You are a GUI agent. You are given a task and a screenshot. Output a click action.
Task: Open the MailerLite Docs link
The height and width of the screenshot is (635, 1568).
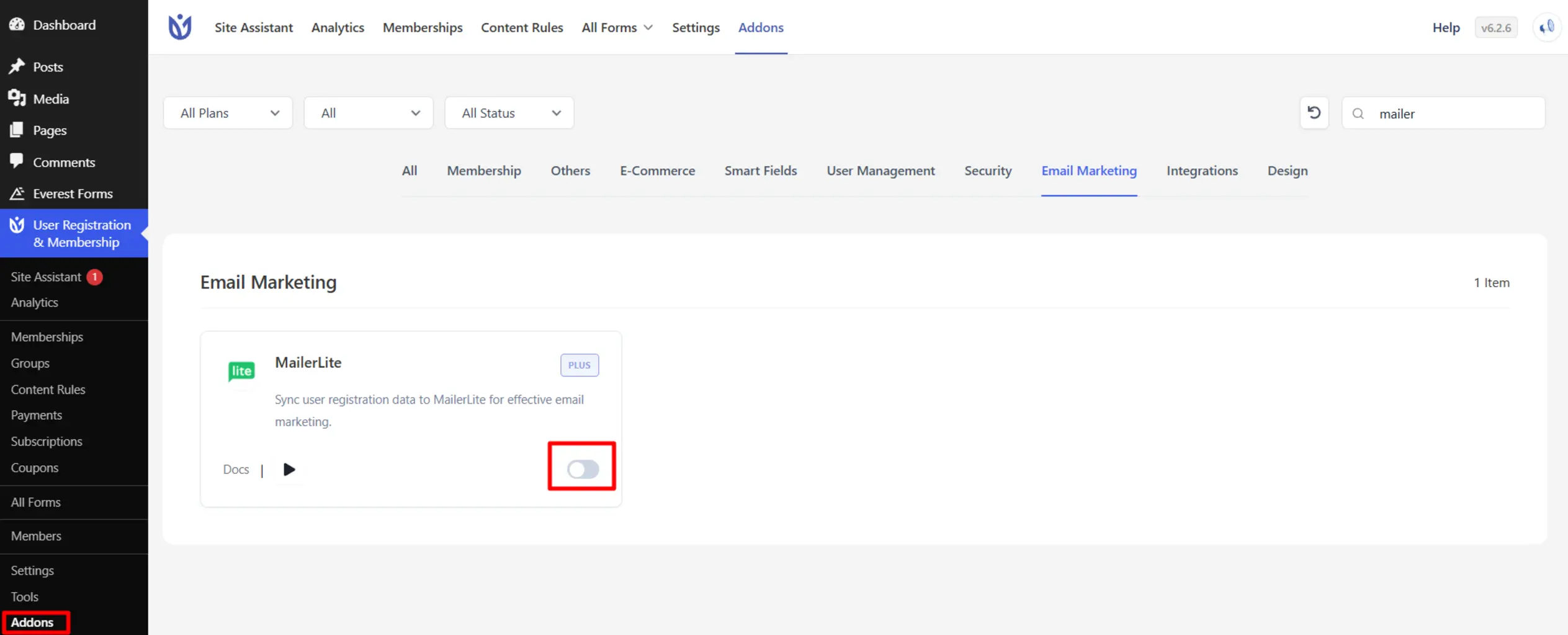[236, 469]
